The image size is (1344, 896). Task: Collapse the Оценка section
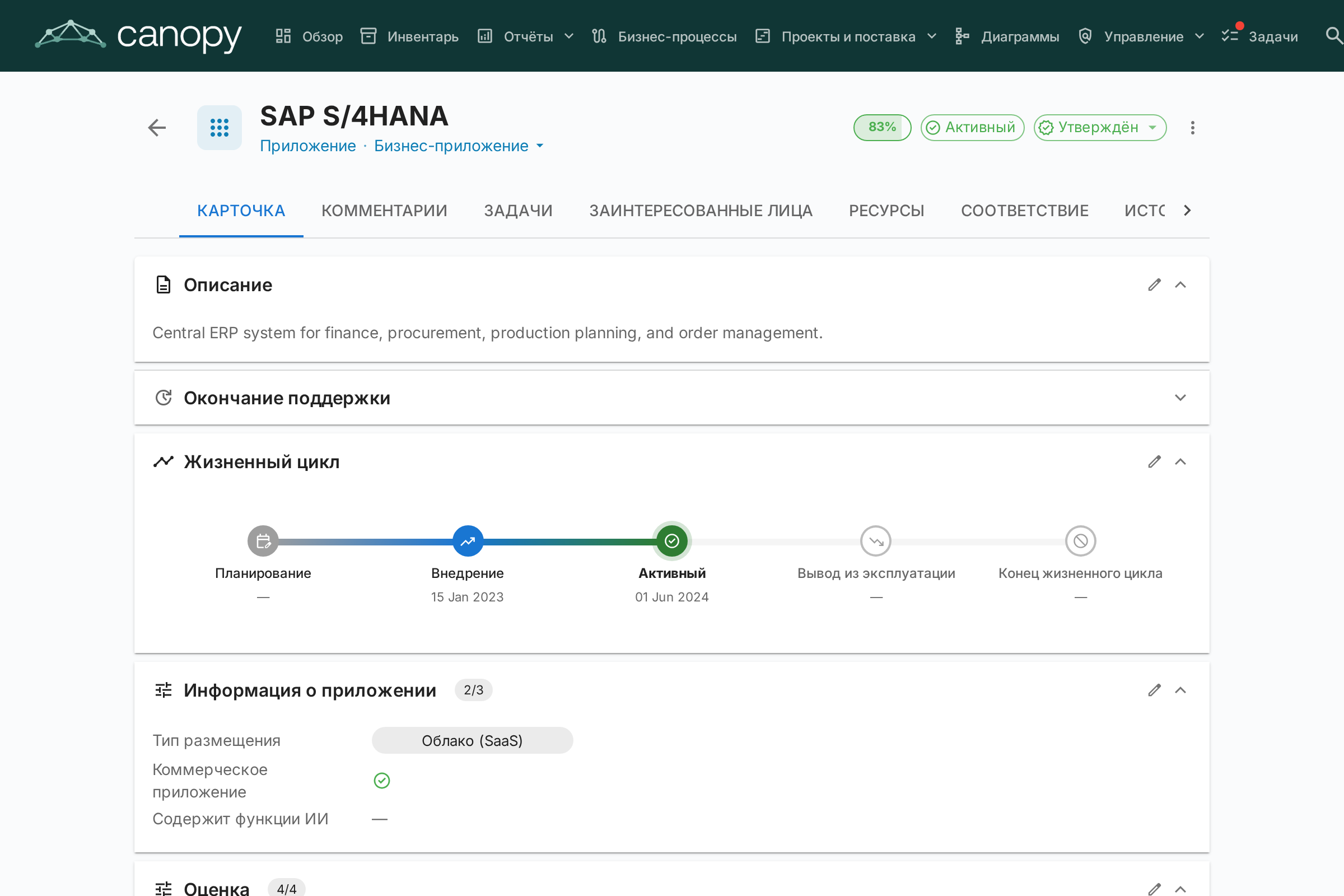tap(1180, 889)
